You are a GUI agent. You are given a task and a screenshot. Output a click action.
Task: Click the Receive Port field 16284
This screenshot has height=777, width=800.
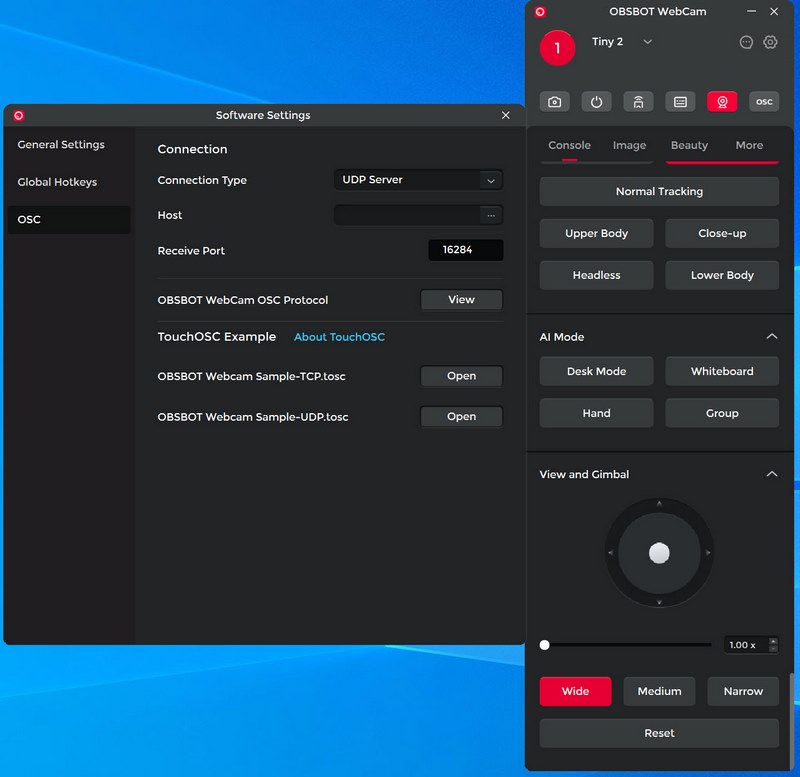pos(465,250)
